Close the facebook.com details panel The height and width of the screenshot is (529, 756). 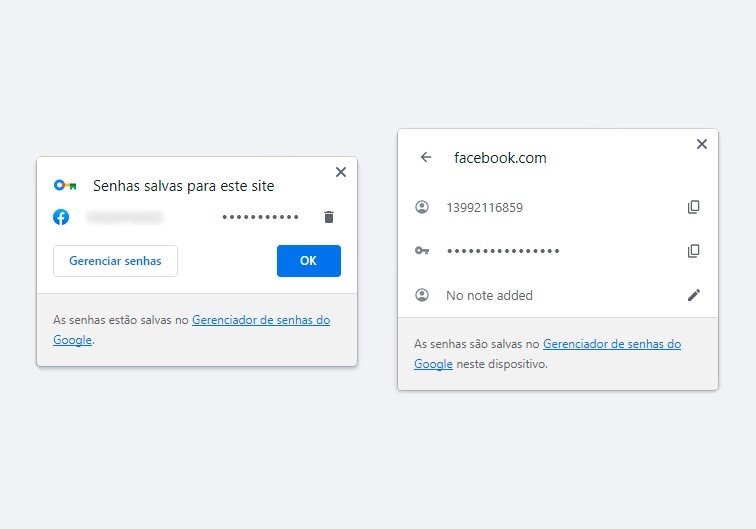(x=702, y=144)
